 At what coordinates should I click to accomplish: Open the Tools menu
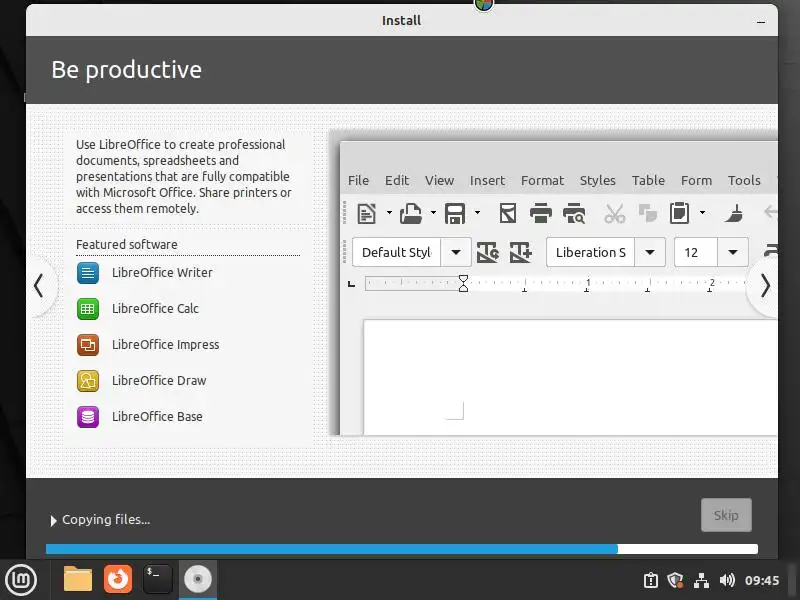(x=744, y=181)
